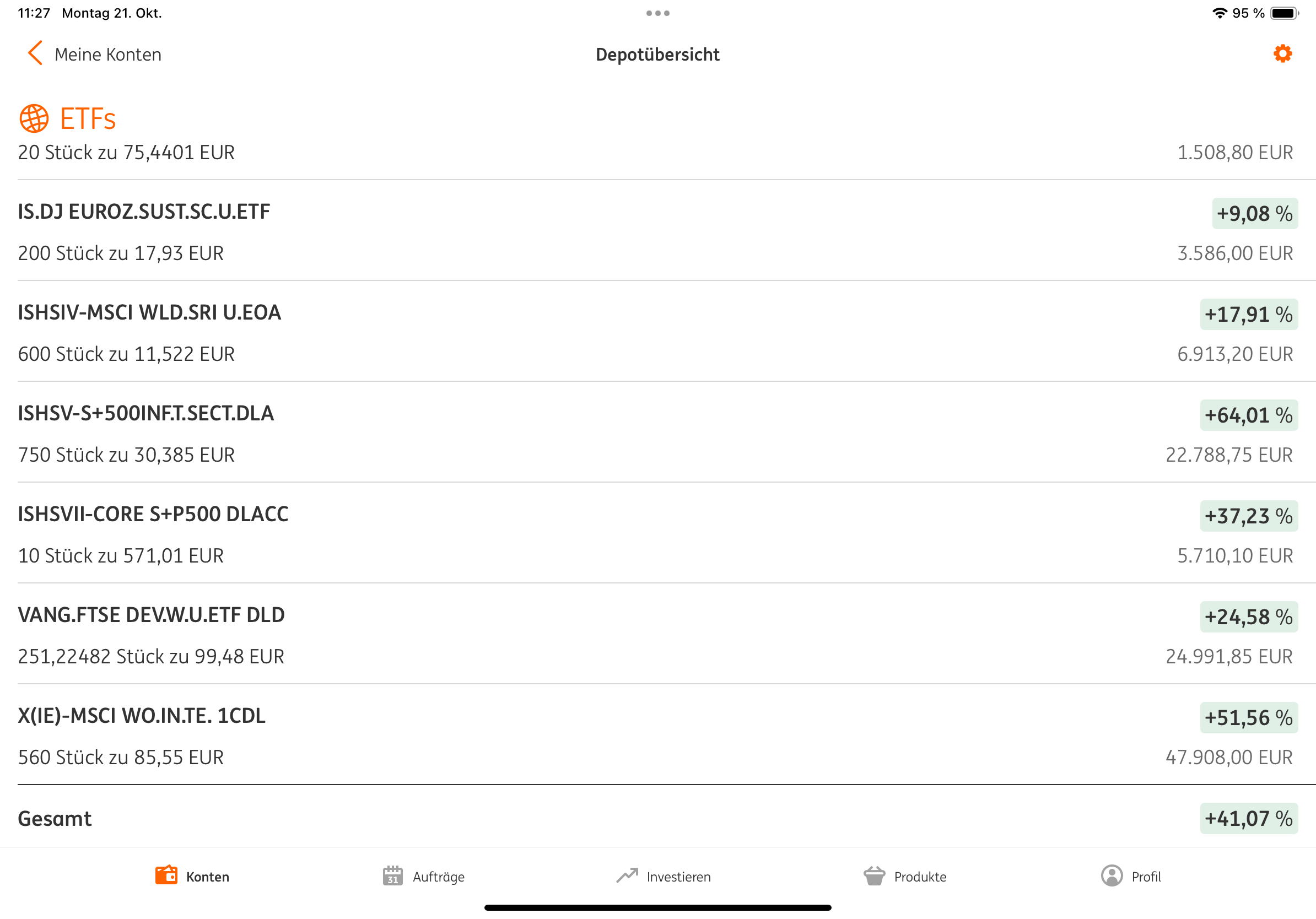Image resolution: width=1316 pixels, height=919 pixels.
Task: Tap the Gesamt +41,07 % badge
Action: [x=1248, y=819]
